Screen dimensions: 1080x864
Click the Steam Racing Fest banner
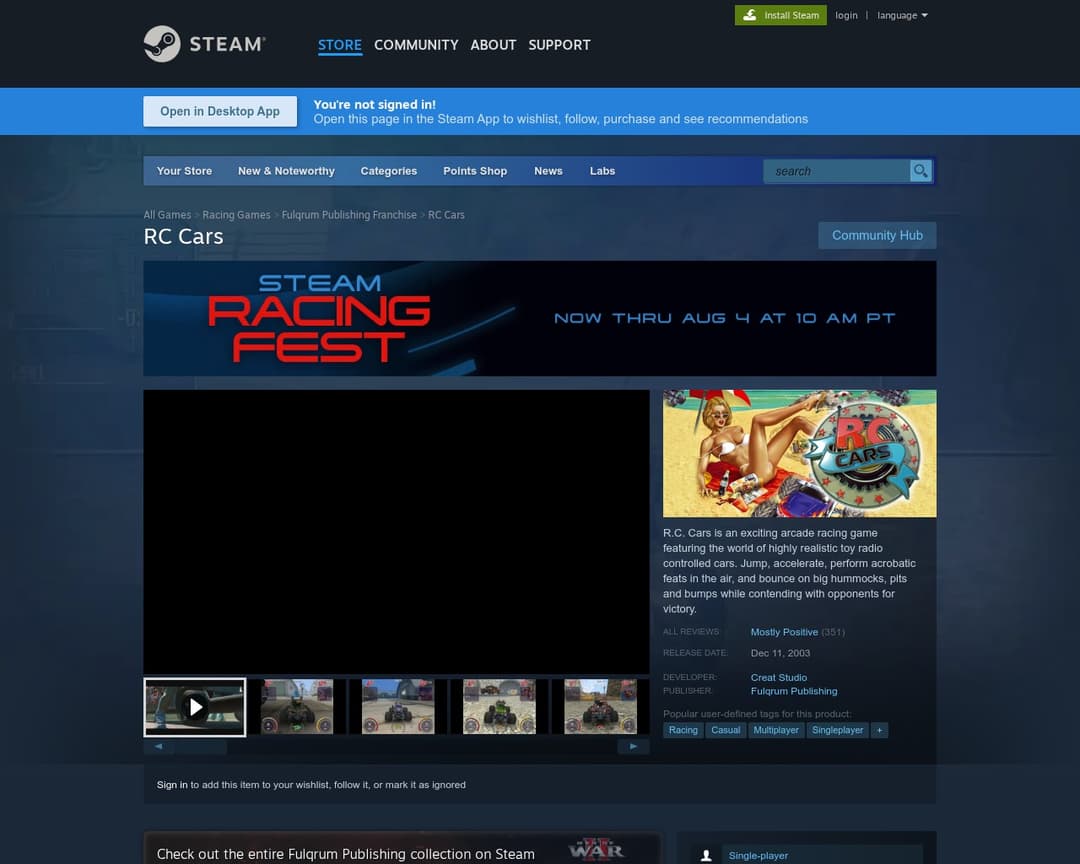tap(539, 318)
